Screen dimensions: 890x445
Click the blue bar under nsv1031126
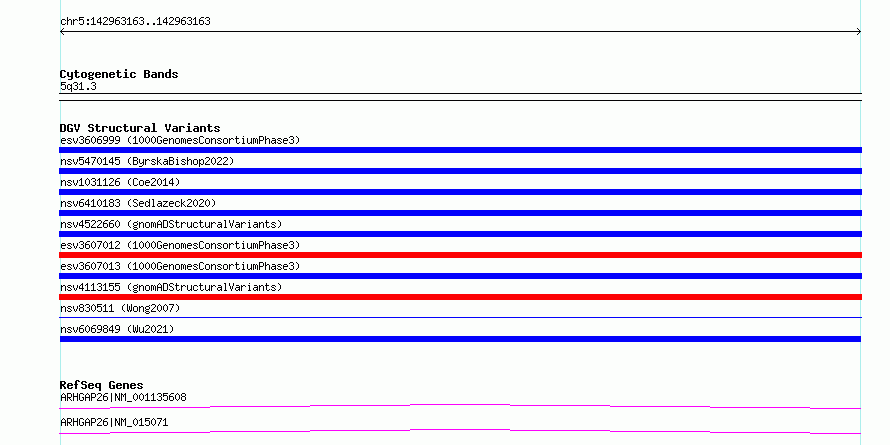point(460,192)
